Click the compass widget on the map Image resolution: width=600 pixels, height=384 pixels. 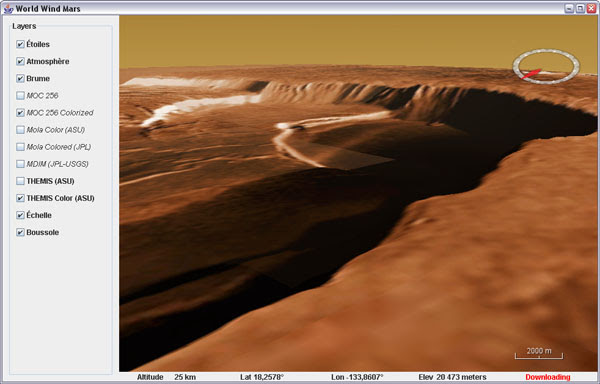(x=546, y=66)
